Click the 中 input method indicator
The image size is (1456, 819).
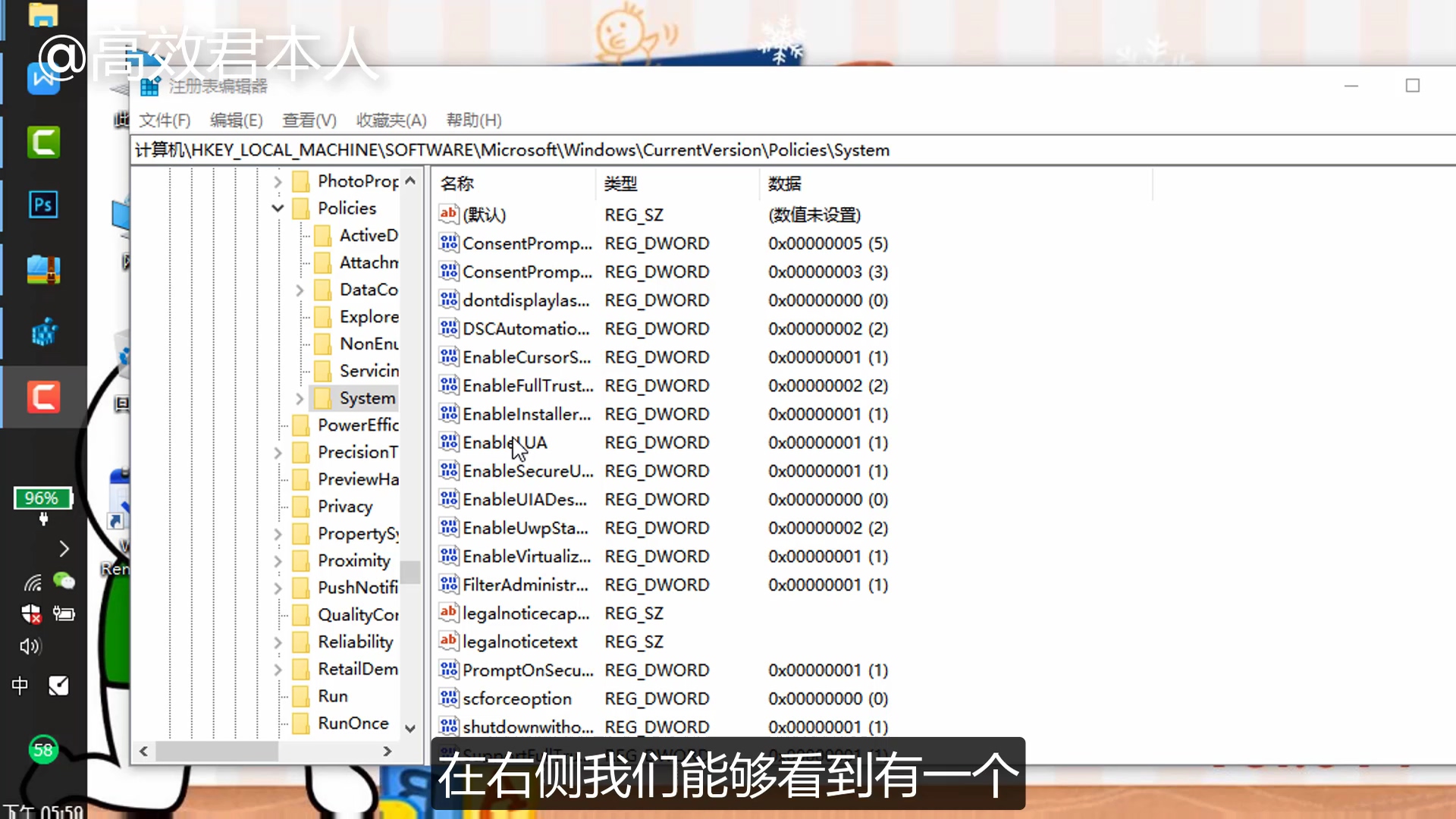tap(20, 686)
